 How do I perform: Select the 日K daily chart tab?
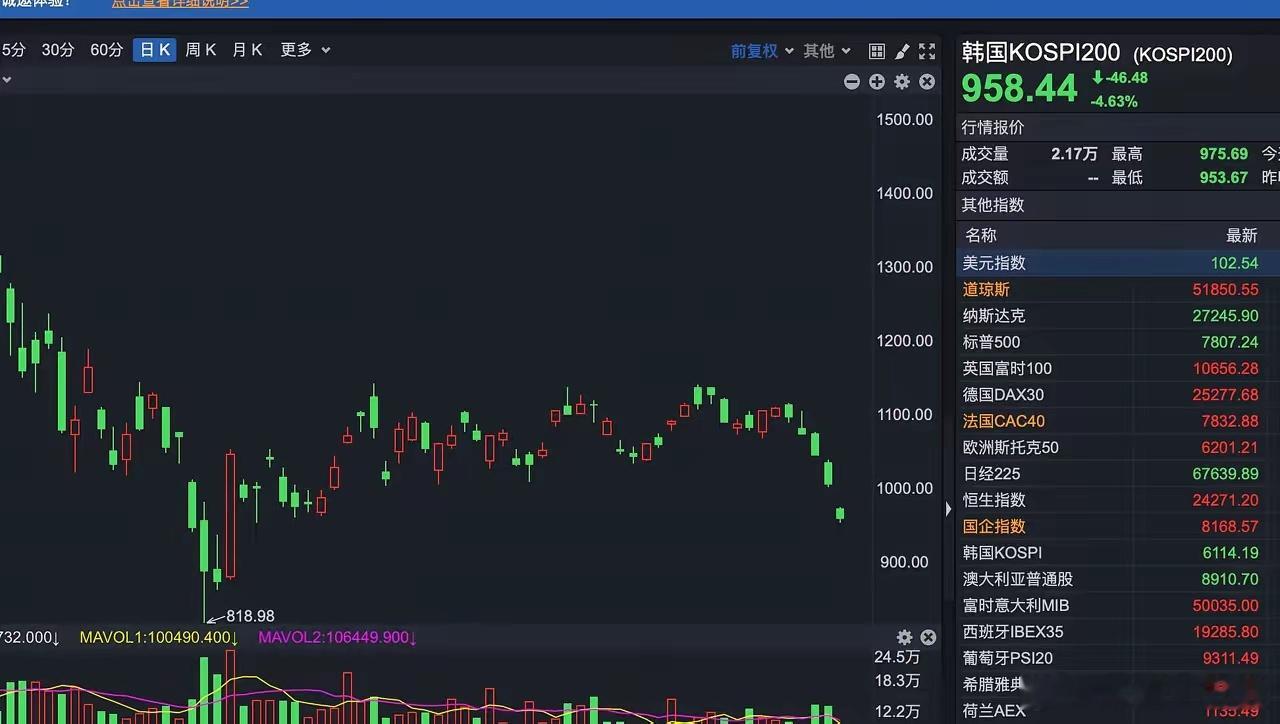pos(155,50)
